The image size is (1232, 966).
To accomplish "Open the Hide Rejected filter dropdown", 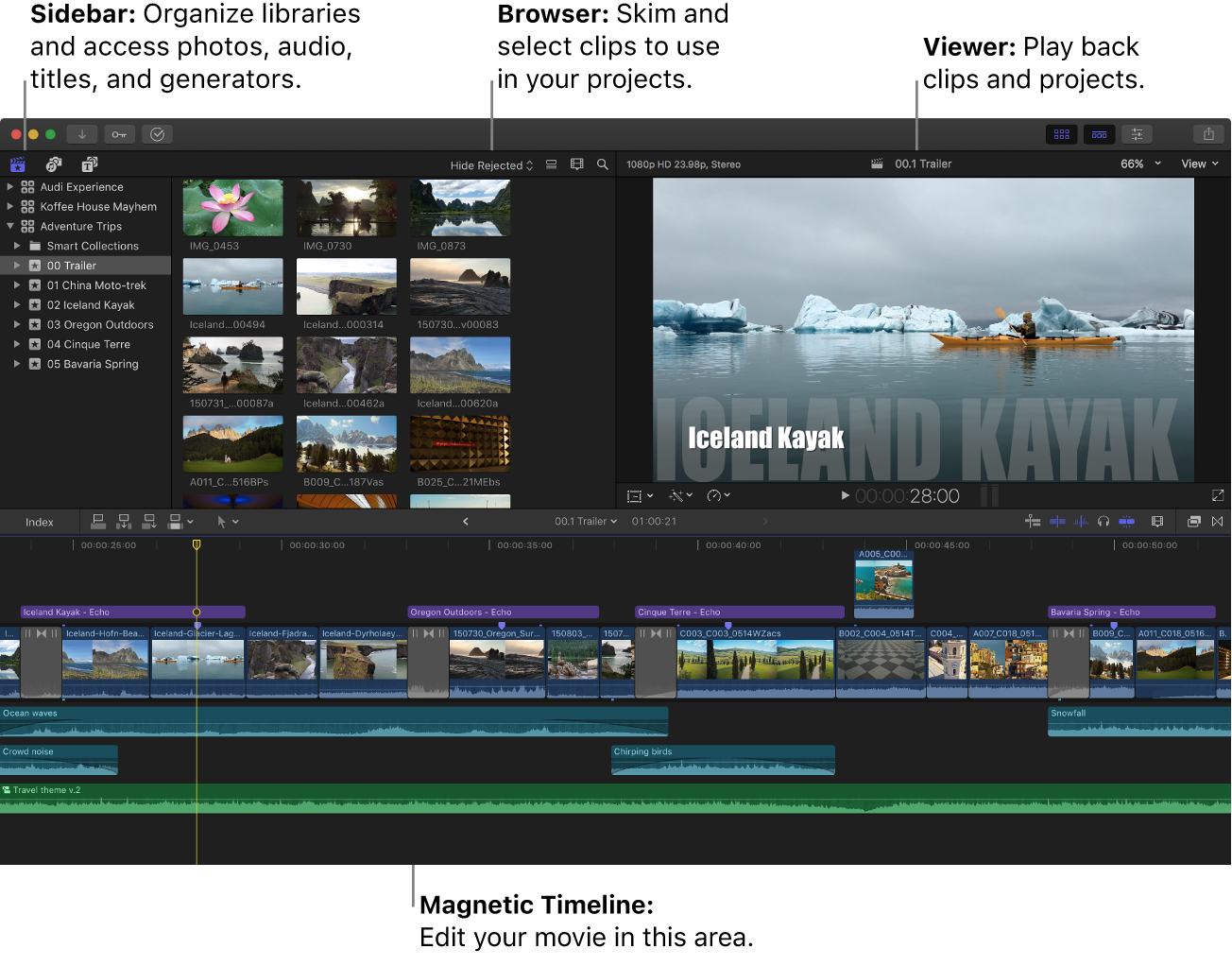I will click(x=490, y=164).
